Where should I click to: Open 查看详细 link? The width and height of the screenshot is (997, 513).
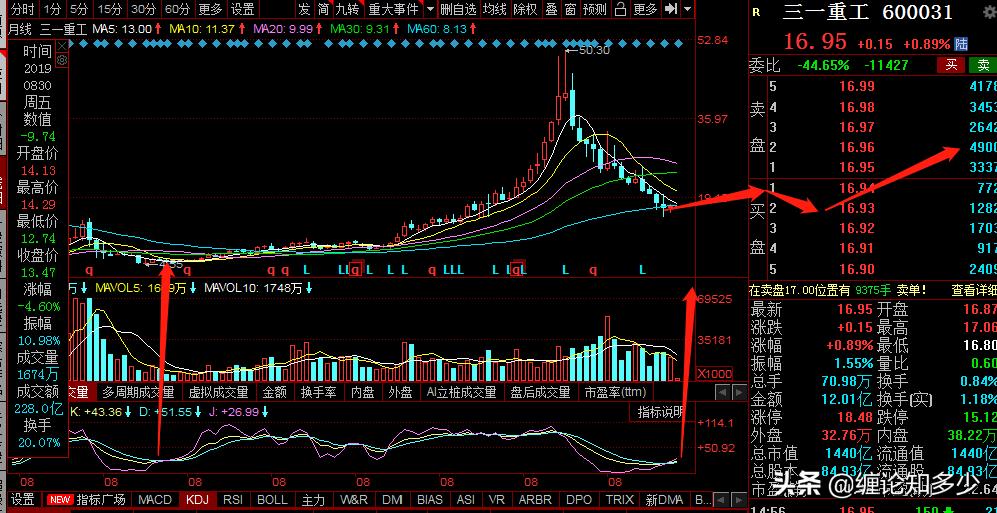(x=973, y=291)
